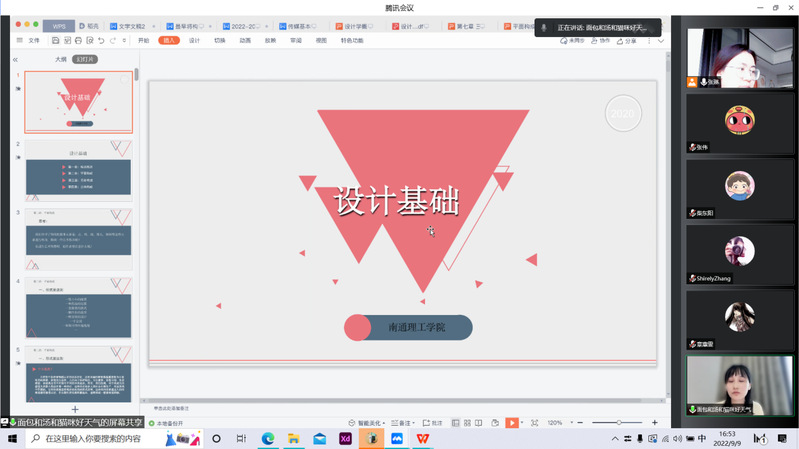799x449 pixels.
Task: Click the 2020 circle on slide
Action: (623, 113)
